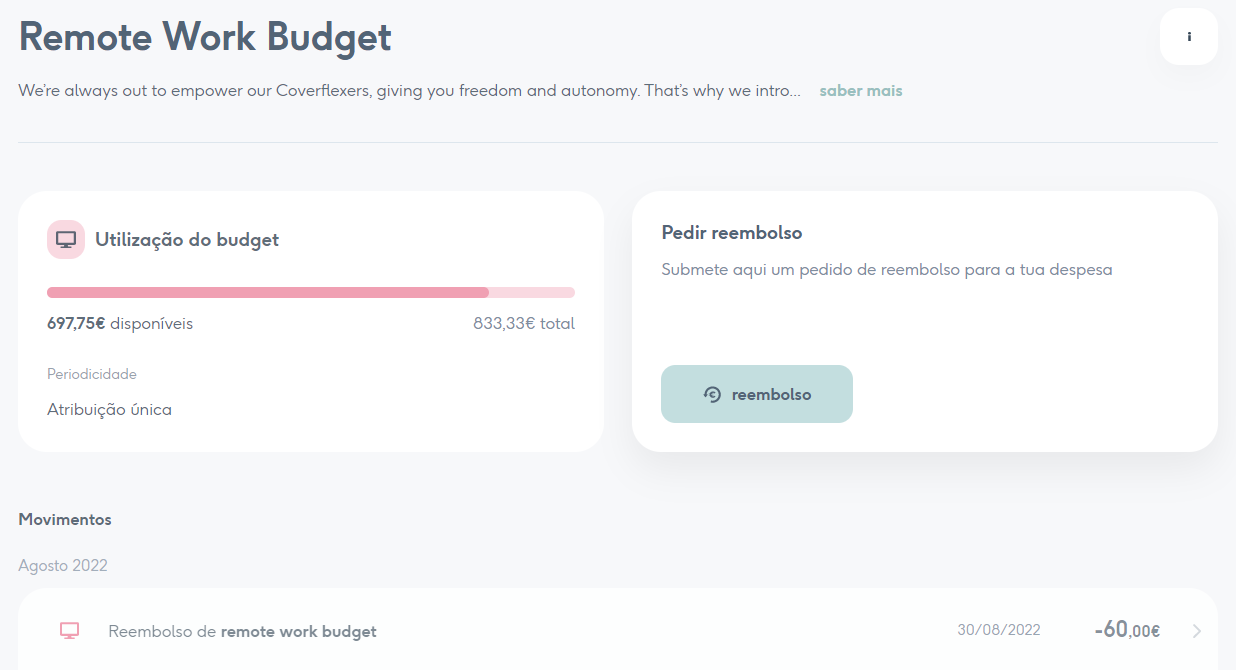1236x670 pixels.
Task: Click the "Utilização do budget" heading
Action: point(186,239)
